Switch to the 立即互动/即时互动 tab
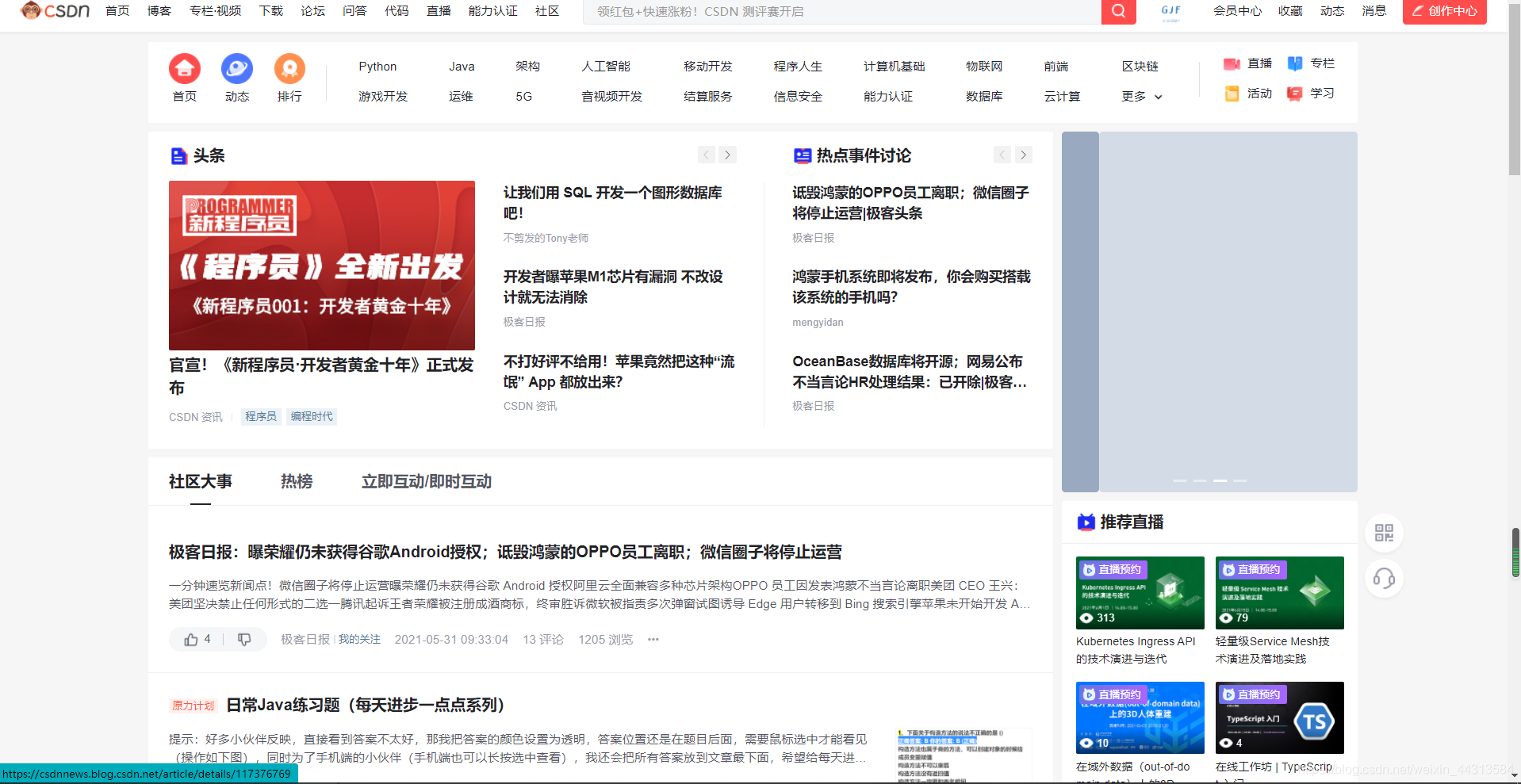 427,481
